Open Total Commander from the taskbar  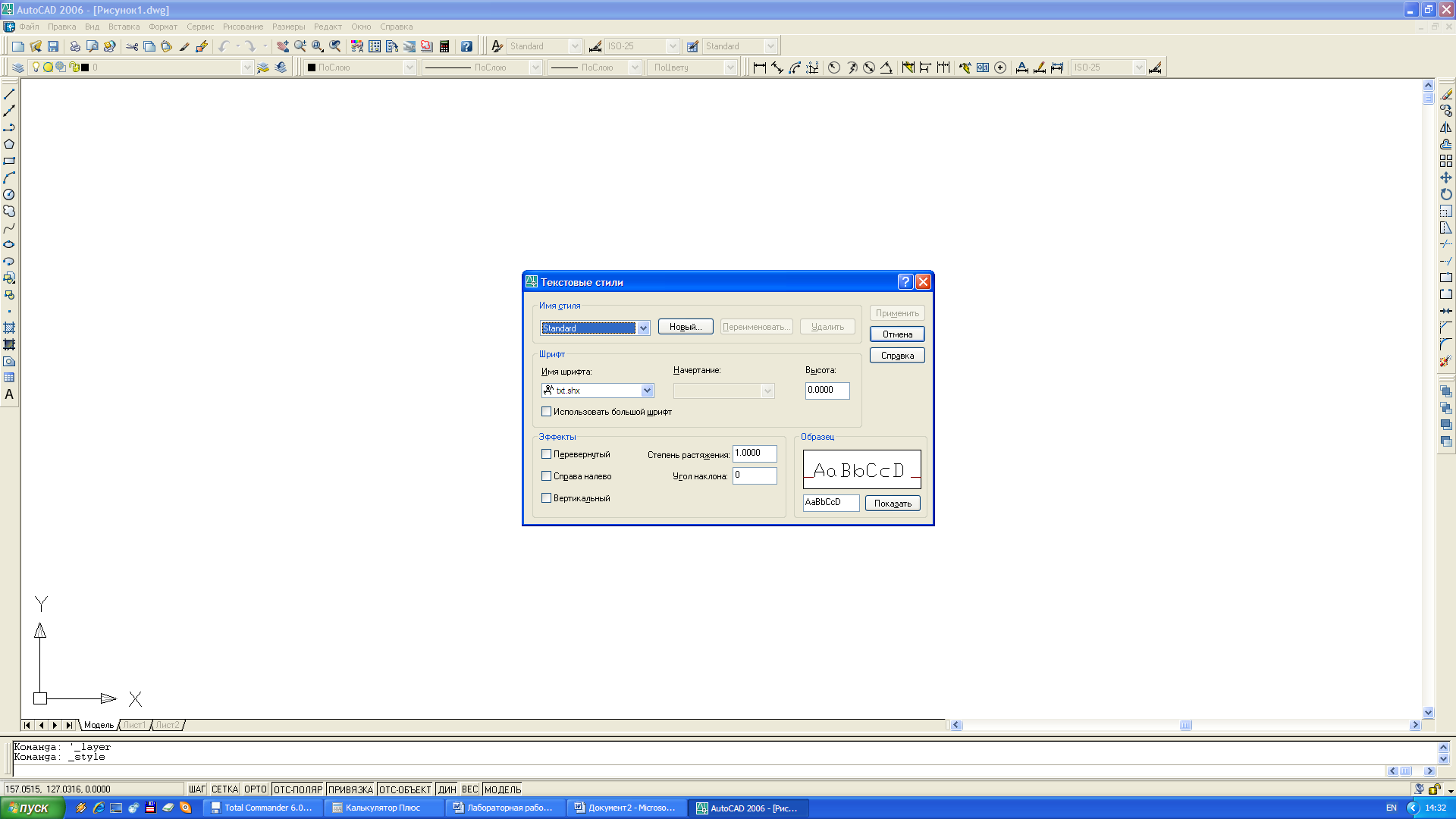coord(262,808)
